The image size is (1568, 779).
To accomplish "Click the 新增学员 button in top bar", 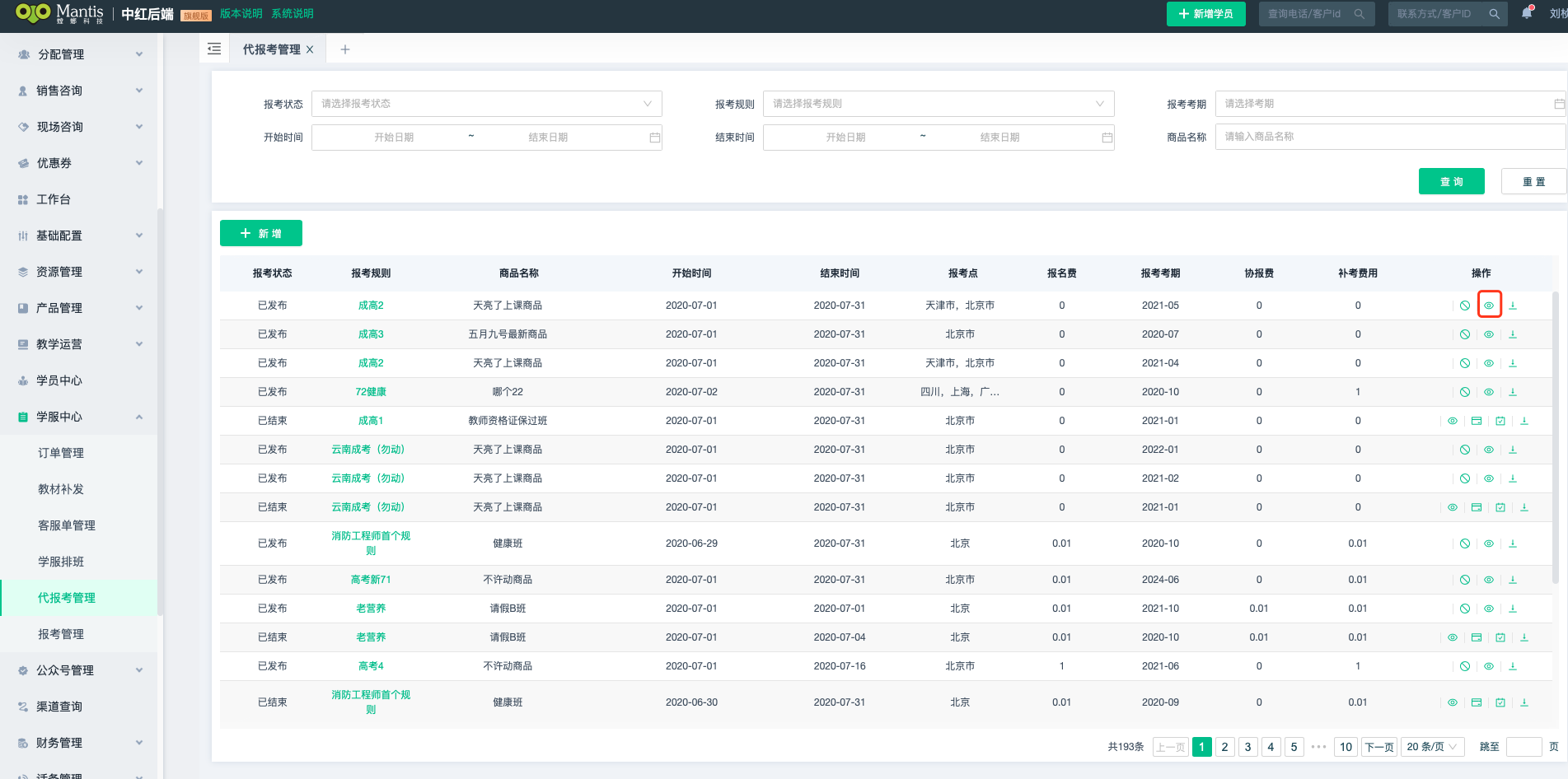I will point(1205,14).
